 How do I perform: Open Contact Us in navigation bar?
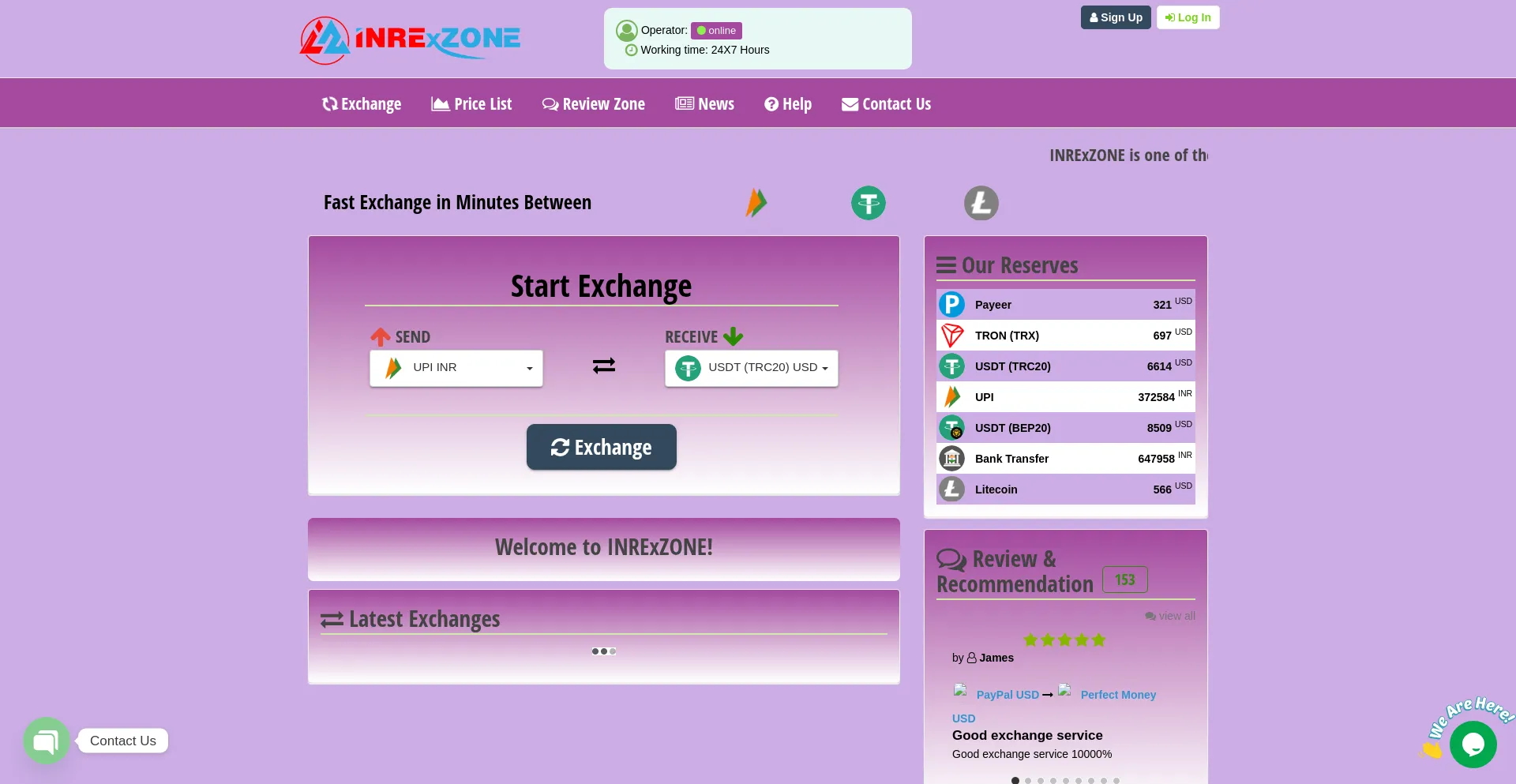click(x=886, y=104)
